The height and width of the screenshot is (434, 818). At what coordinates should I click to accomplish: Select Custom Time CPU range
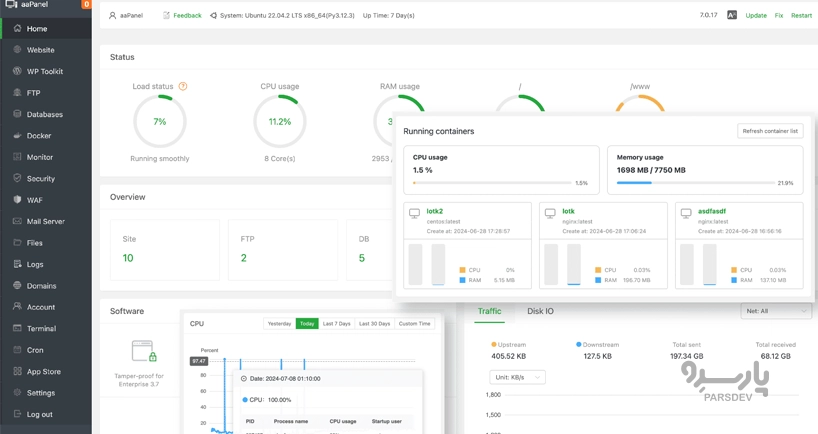pos(415,324)
